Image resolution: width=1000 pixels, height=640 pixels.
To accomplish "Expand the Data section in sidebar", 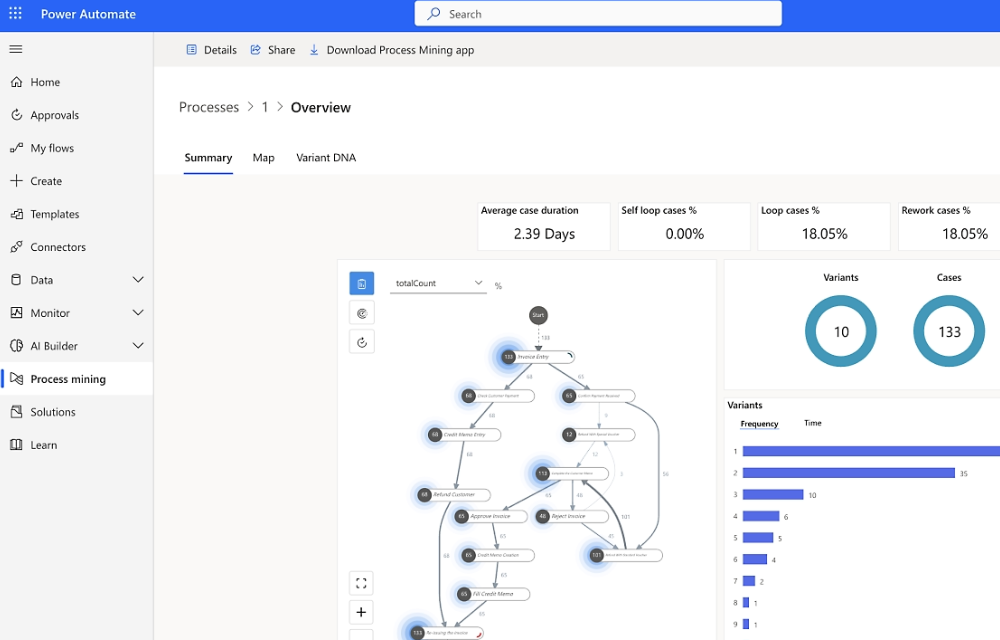I will click(x=138, y=280).
